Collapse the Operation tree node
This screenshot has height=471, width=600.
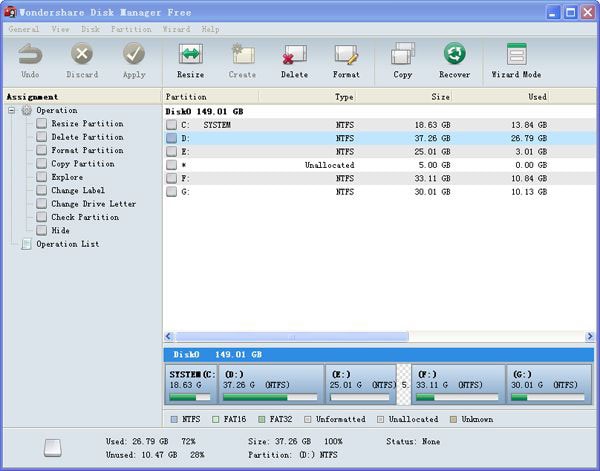coord(11,111)
